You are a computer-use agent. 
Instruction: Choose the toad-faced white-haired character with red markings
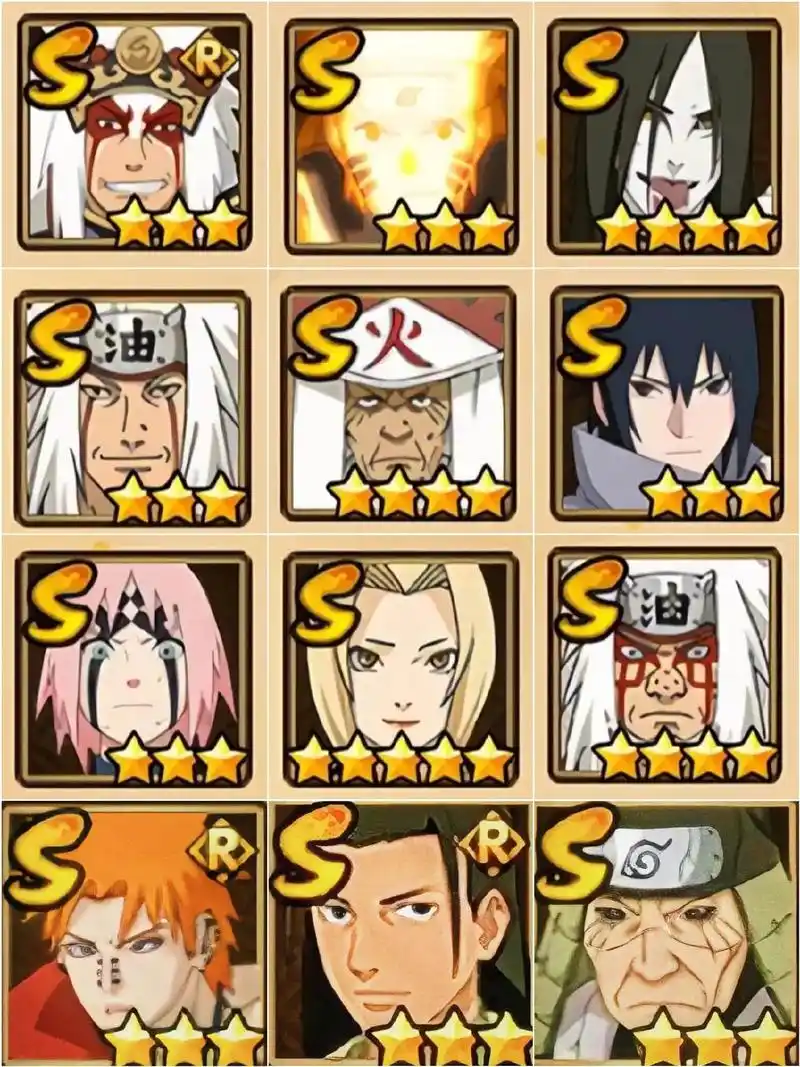(664, 666)
